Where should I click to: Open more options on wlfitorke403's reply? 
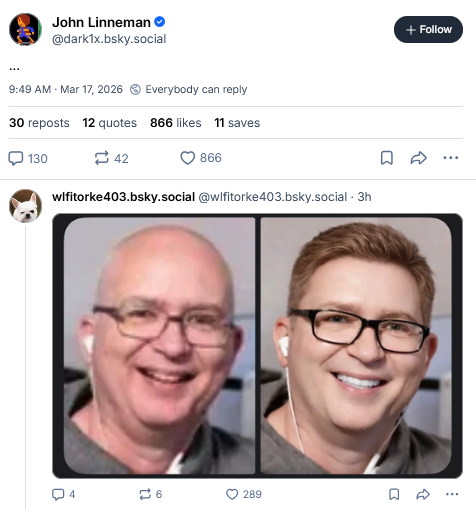tap(452, 494)
